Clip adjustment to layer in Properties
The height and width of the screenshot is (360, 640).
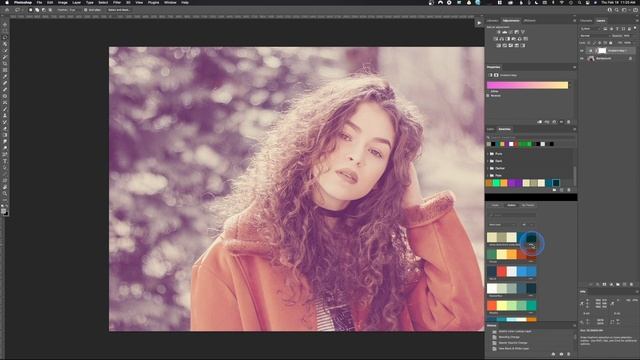539,122
